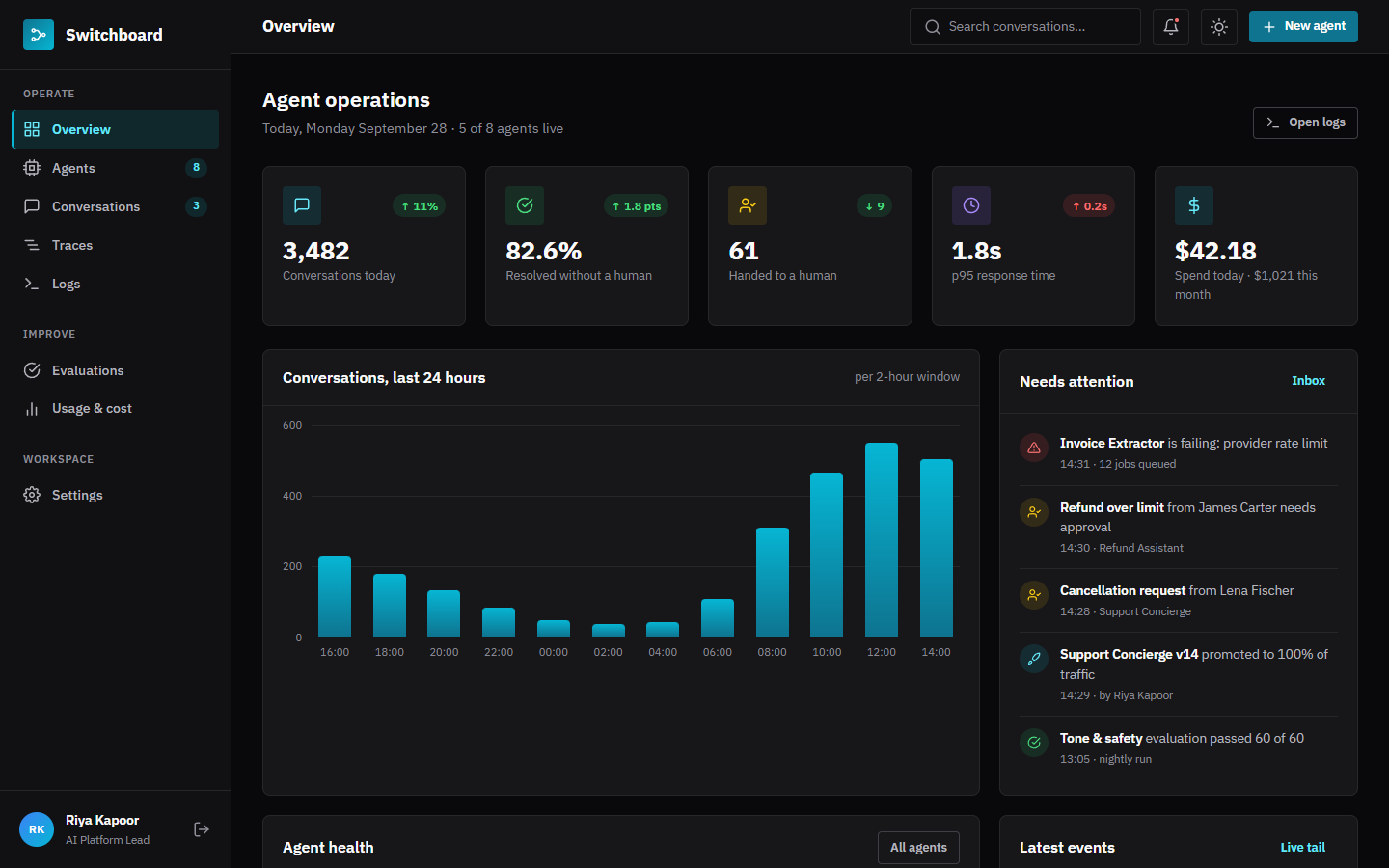Open workspace Settings
1389x868 pixels.
click(x=116, y=495)
